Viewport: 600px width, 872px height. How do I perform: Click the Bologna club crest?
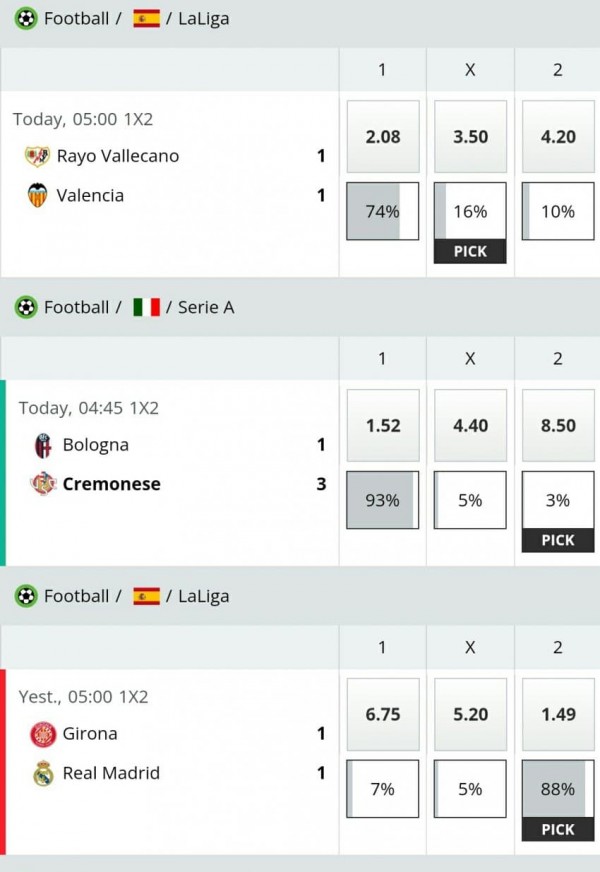[43, 445]
